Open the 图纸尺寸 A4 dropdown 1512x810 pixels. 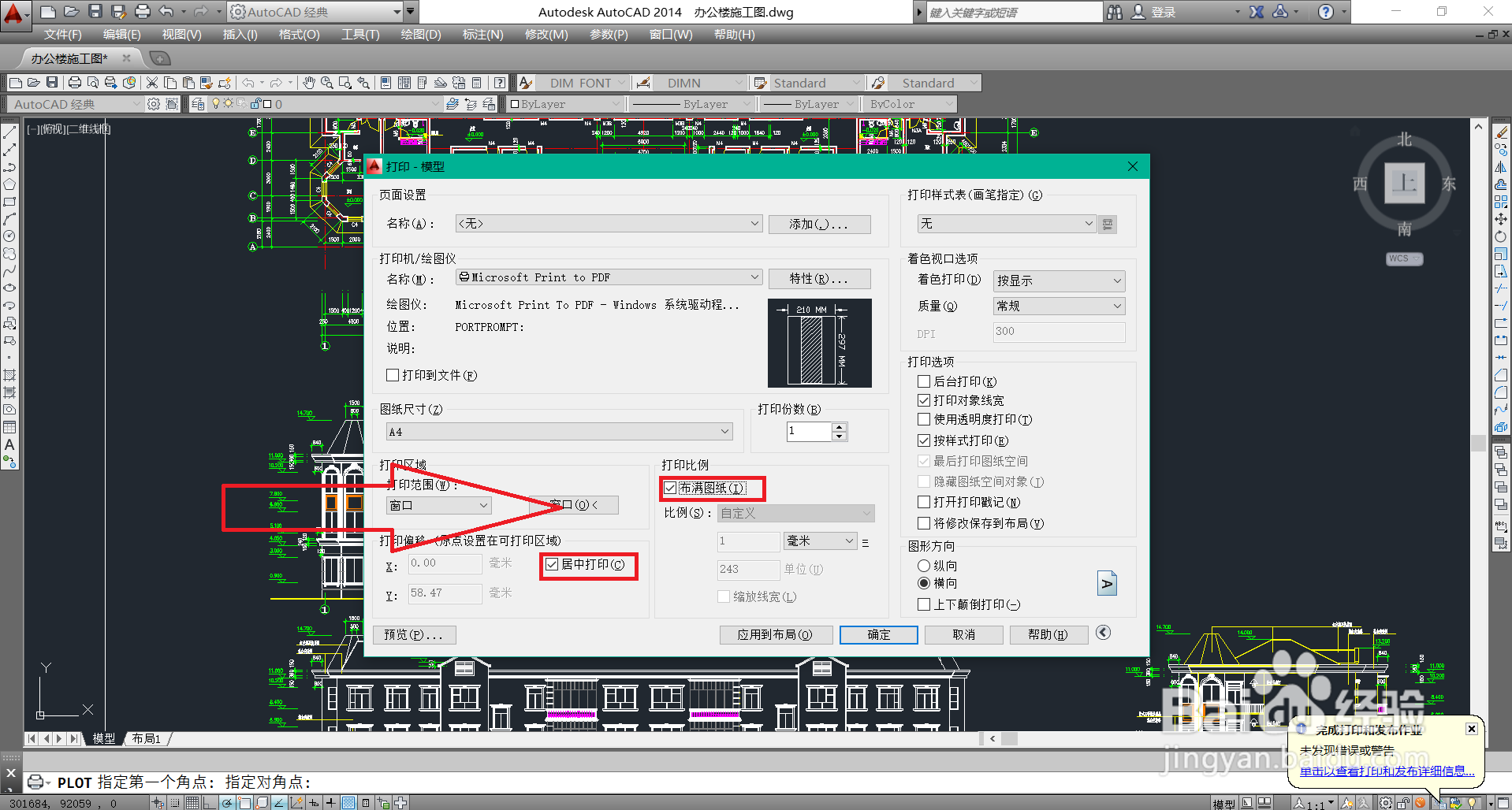pos(724,431)
